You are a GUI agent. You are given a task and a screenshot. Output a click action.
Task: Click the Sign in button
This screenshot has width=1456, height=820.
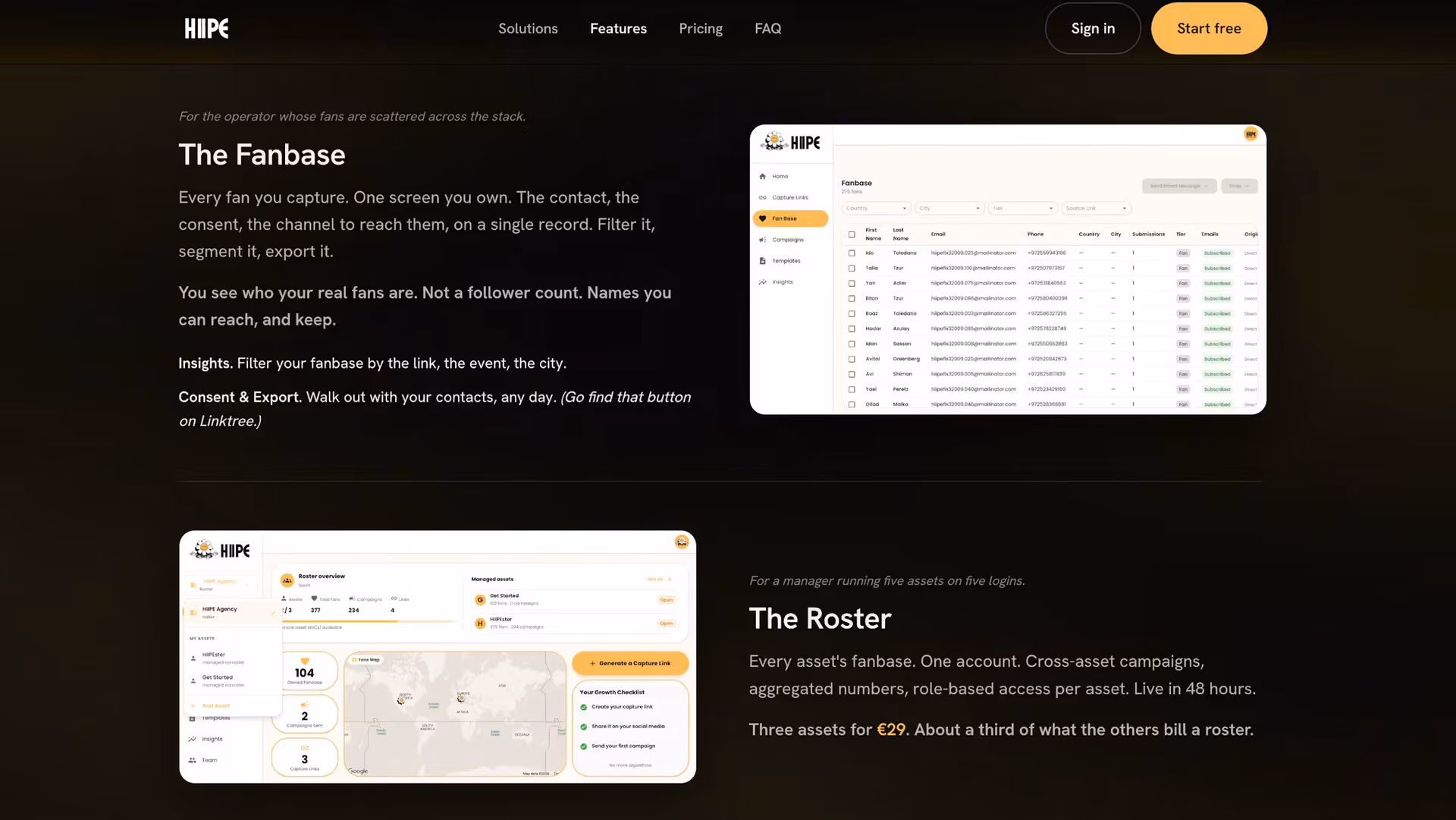click(1093, 28)
